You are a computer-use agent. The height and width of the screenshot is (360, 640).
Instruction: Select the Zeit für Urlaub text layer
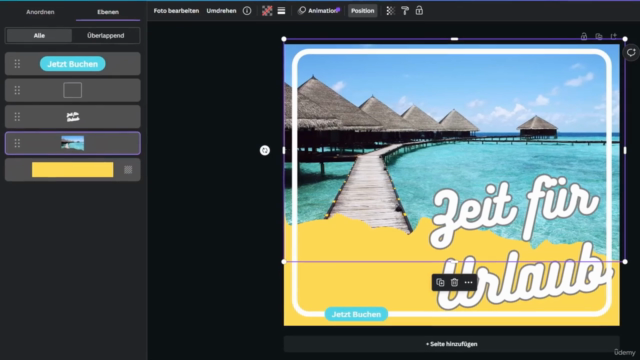coord(73,117)
